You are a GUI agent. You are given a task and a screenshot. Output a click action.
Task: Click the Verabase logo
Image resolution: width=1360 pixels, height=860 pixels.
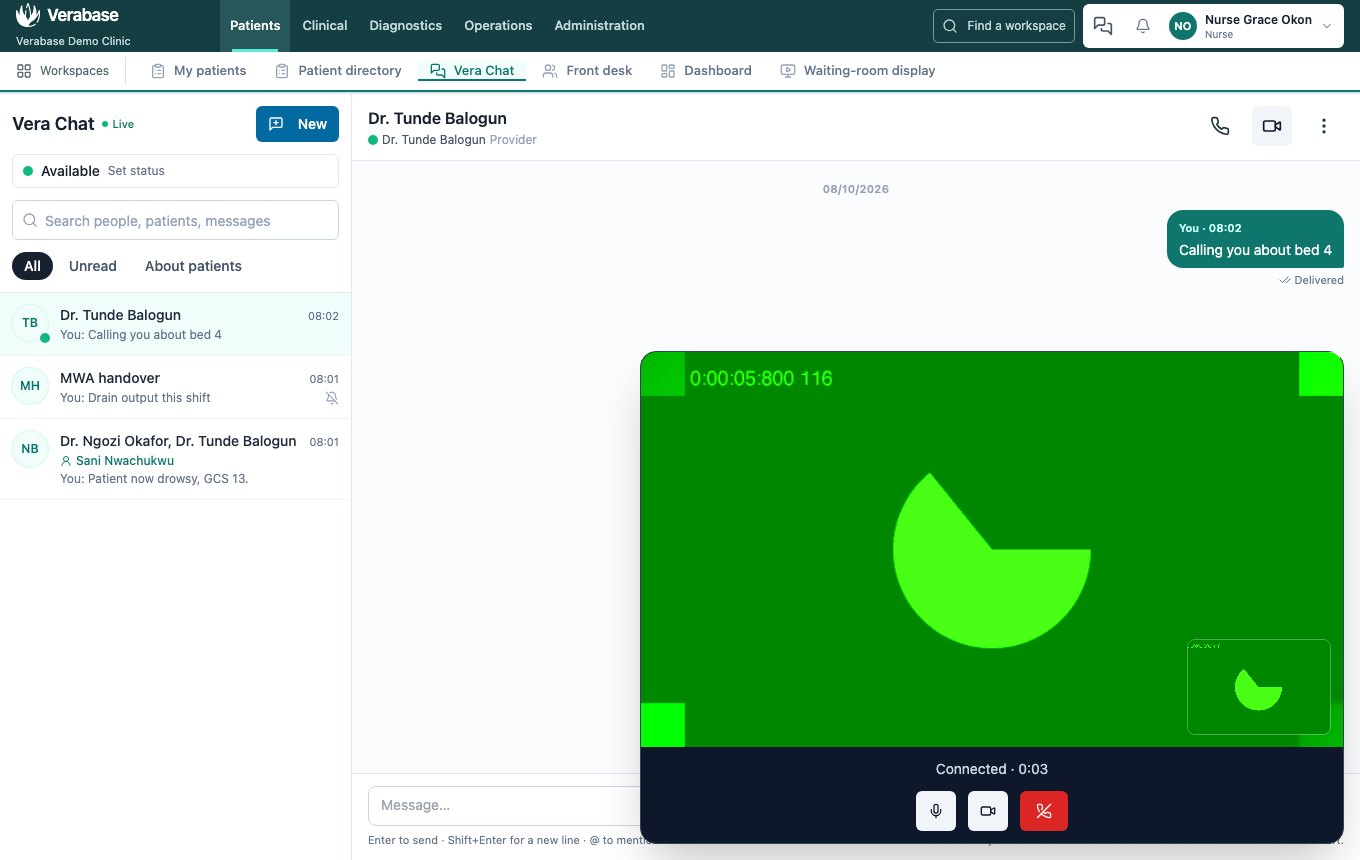(68, 16)
